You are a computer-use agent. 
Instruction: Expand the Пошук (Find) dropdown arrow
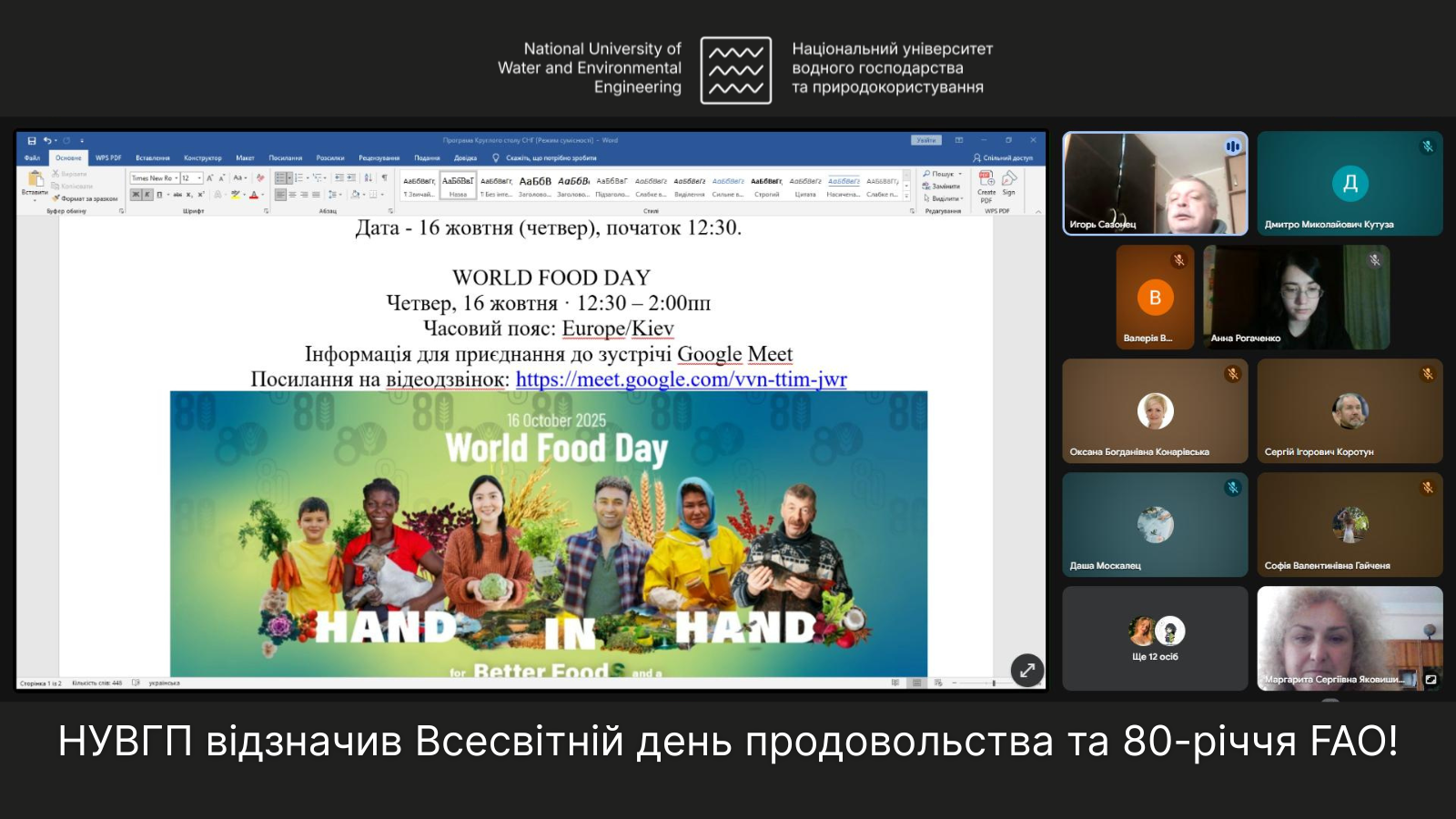[x=960, y=174]
